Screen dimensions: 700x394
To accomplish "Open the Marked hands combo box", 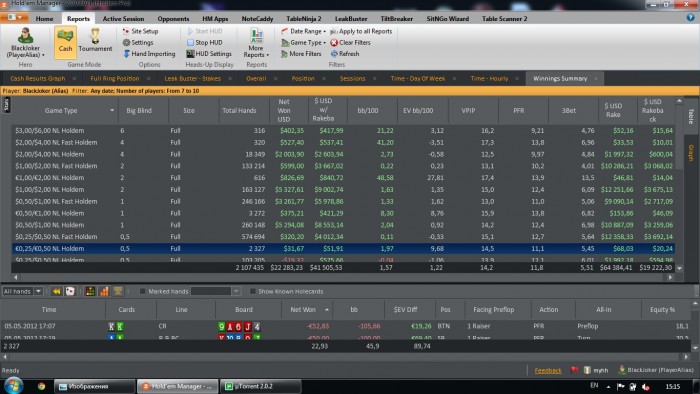I will click(x=216, y=291).
